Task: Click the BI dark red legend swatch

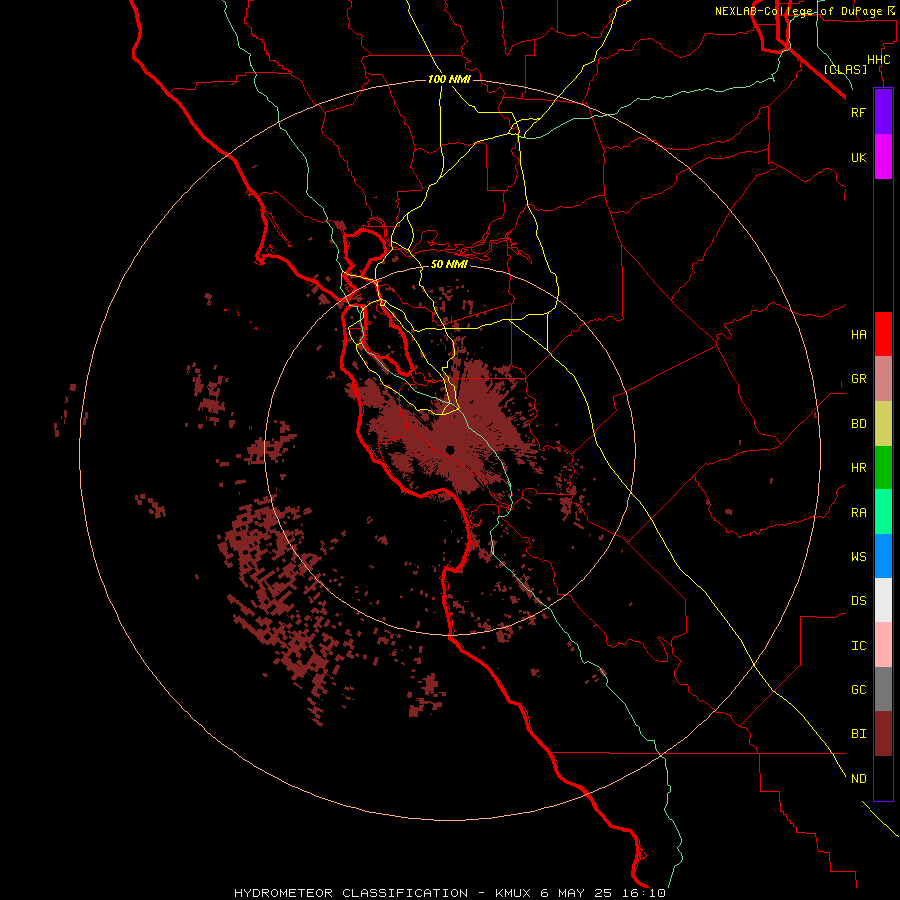Action: 883,734
